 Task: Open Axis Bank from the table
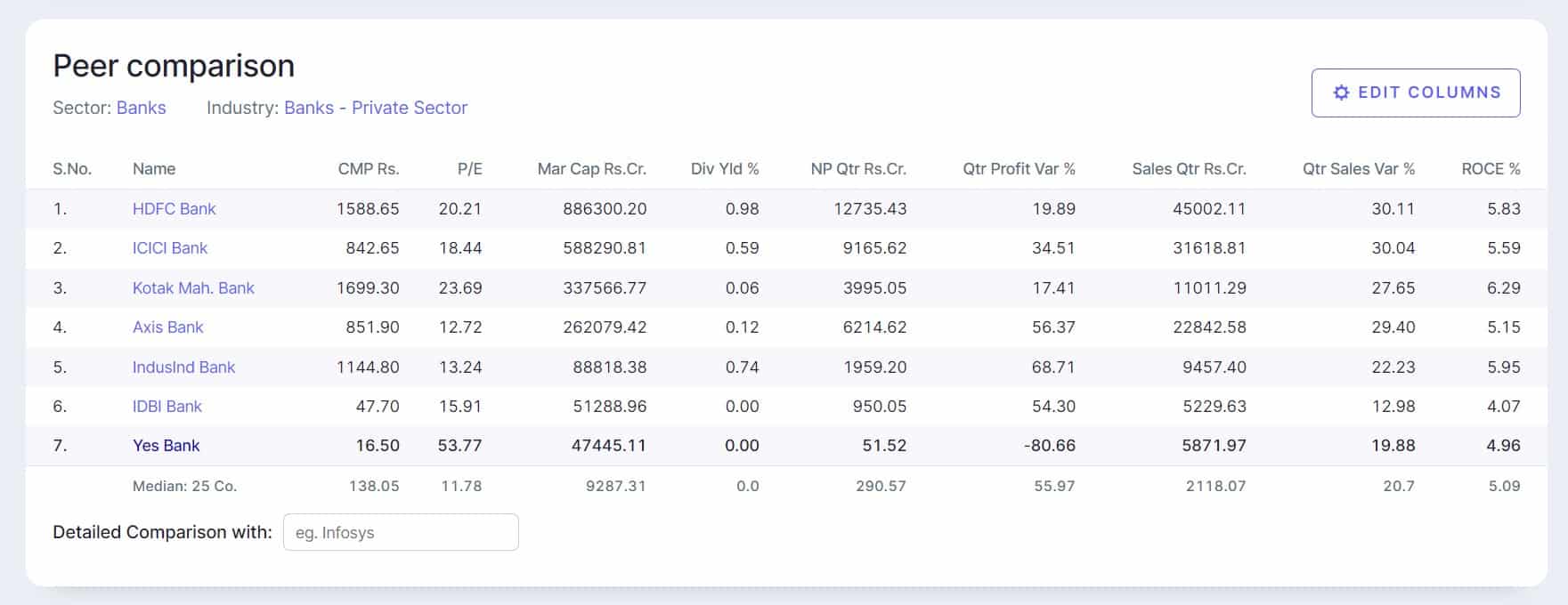click(x=167, y=327)
